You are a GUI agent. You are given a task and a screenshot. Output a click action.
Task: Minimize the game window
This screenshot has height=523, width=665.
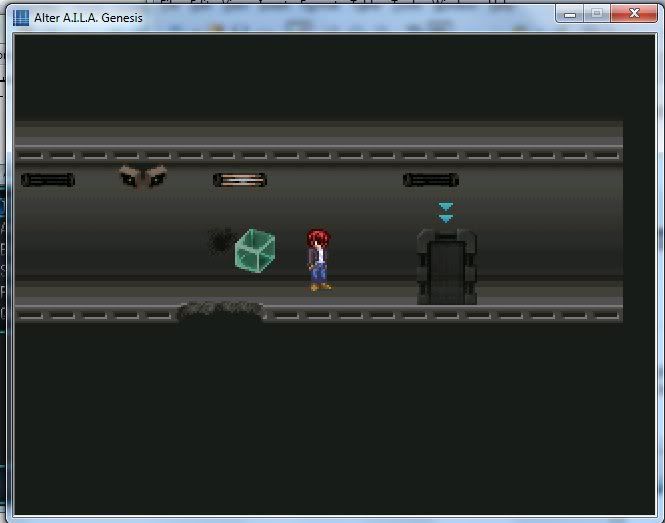point(570,14)
